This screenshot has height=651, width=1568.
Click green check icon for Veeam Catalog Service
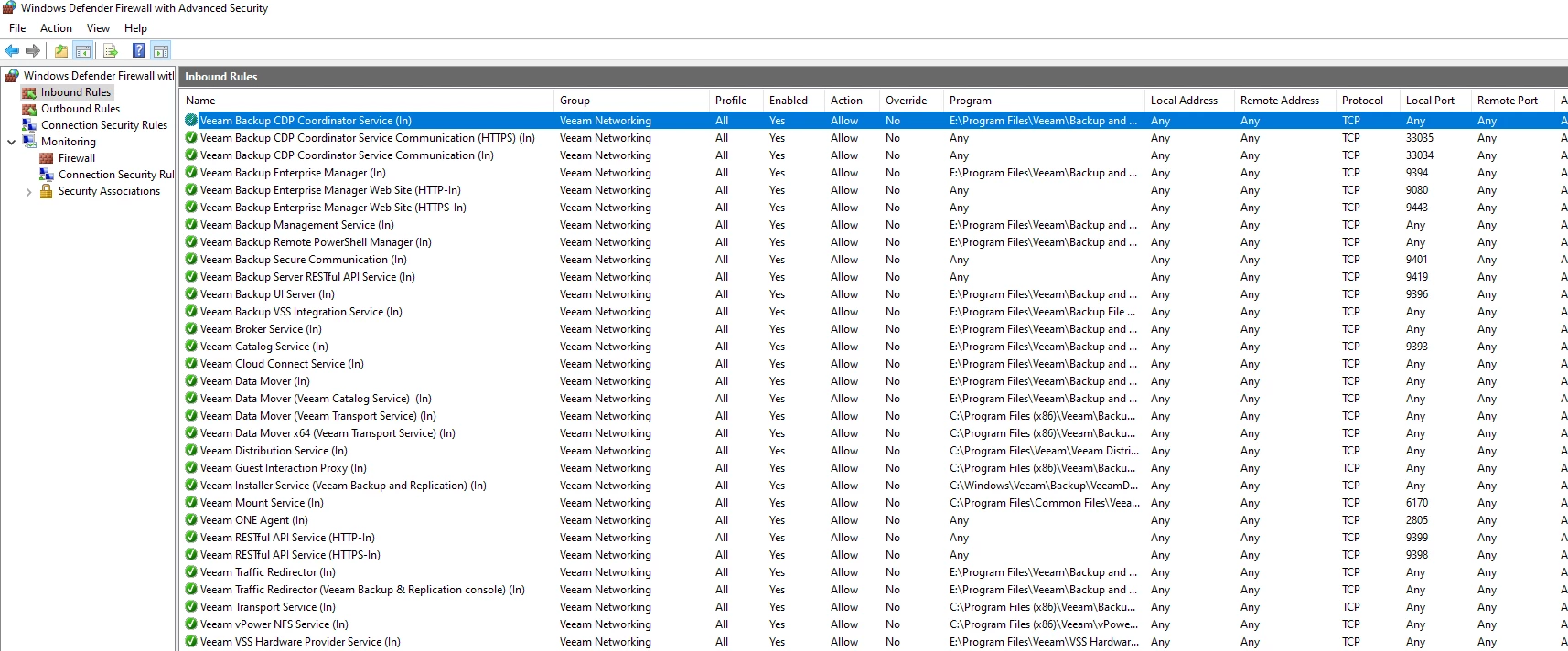(191, 347)
